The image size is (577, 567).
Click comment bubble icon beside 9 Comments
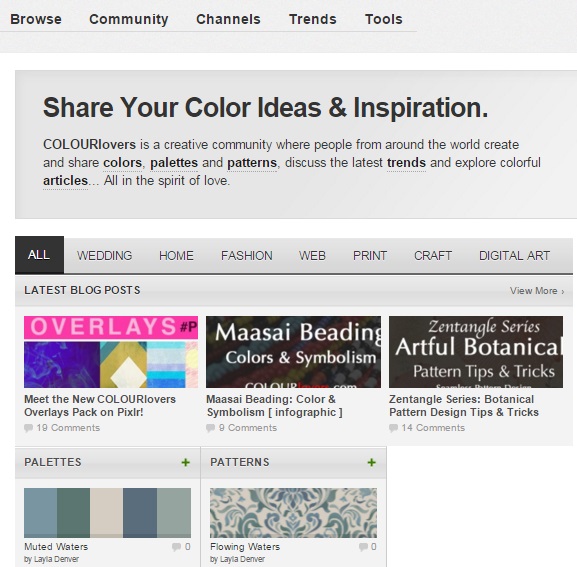click(x=210, y=428)
